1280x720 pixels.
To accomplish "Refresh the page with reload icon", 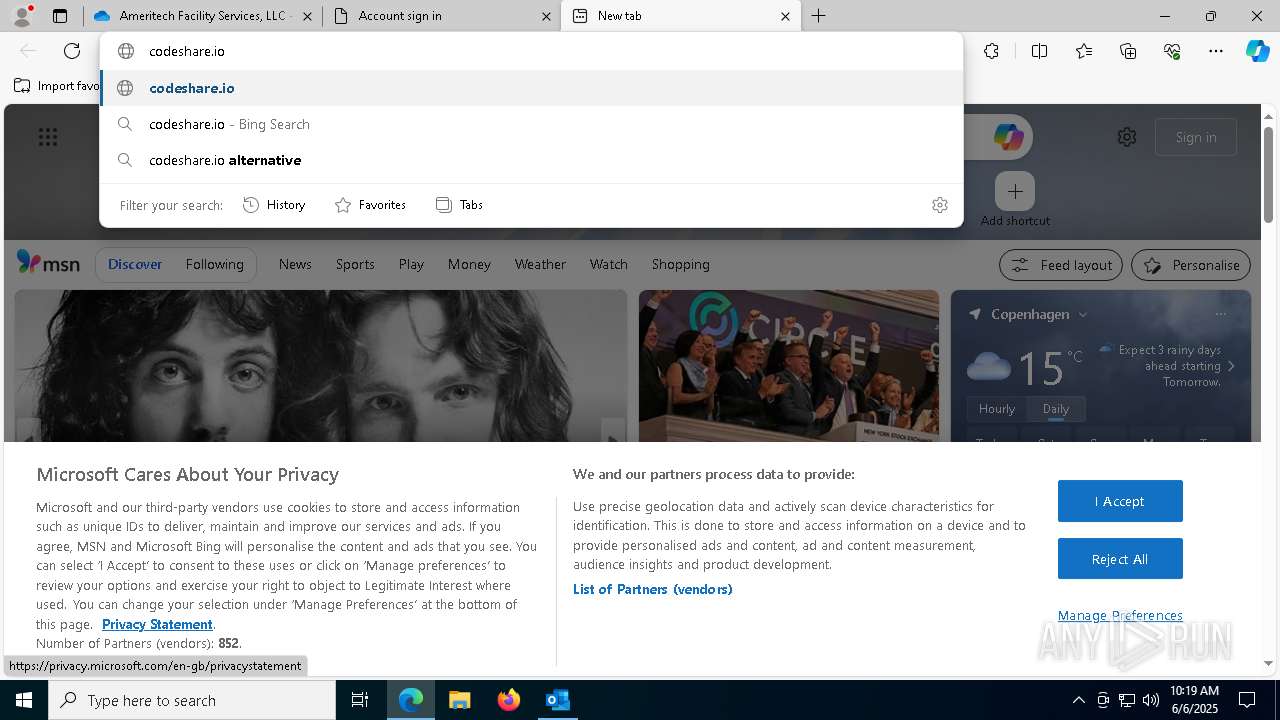I will coord(72,51).
